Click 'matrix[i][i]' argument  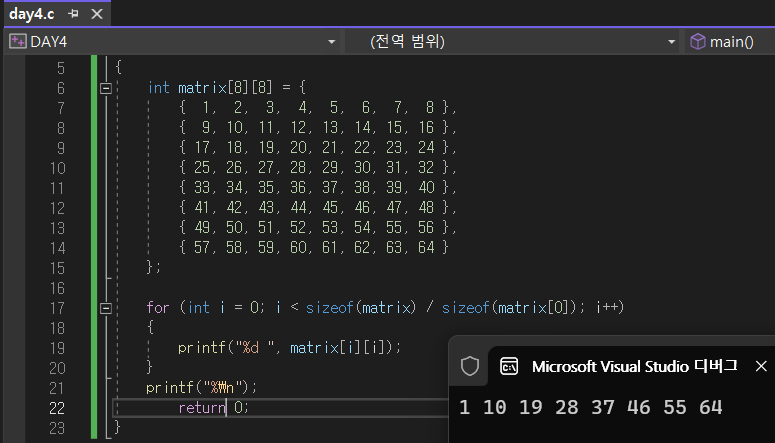click(x=337, y=348)
